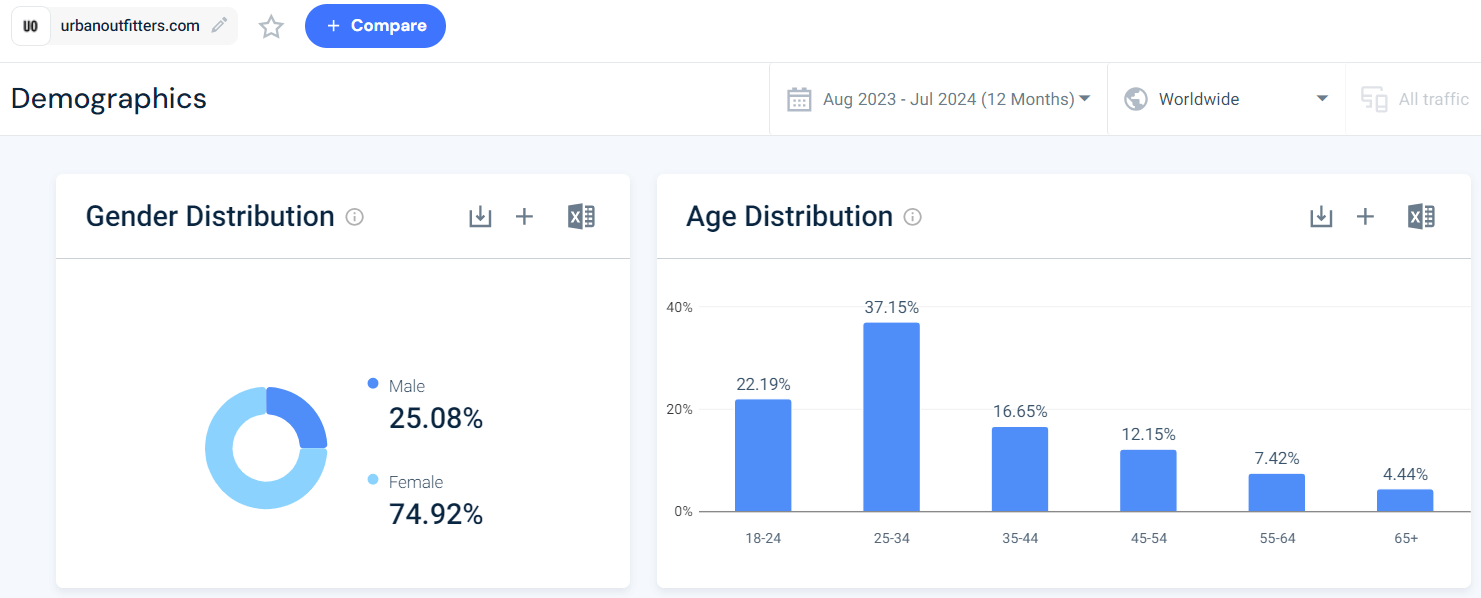The width and height of the screenshot is (1481, 598).
Task: Download the Gender Distribution chart
Action: tap(480, 216)
